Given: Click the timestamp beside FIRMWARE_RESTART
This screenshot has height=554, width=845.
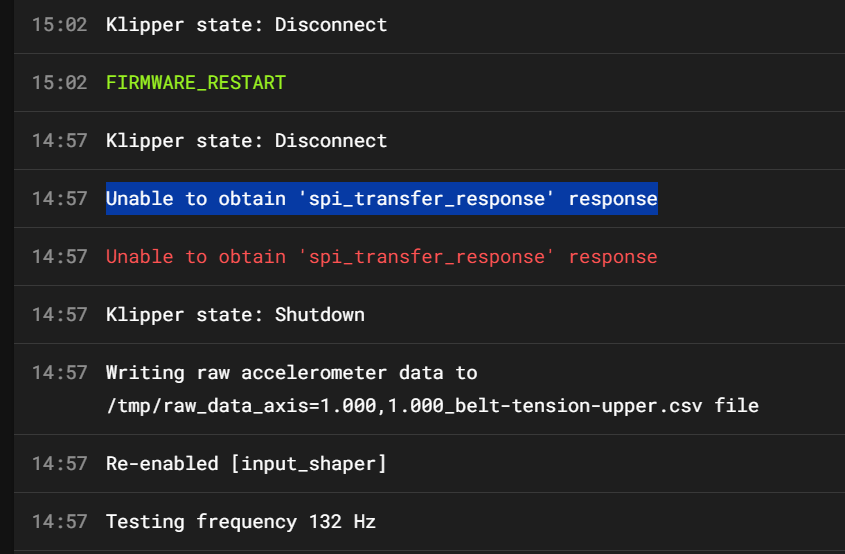Looking at the screenshot, I should point(59,82).
